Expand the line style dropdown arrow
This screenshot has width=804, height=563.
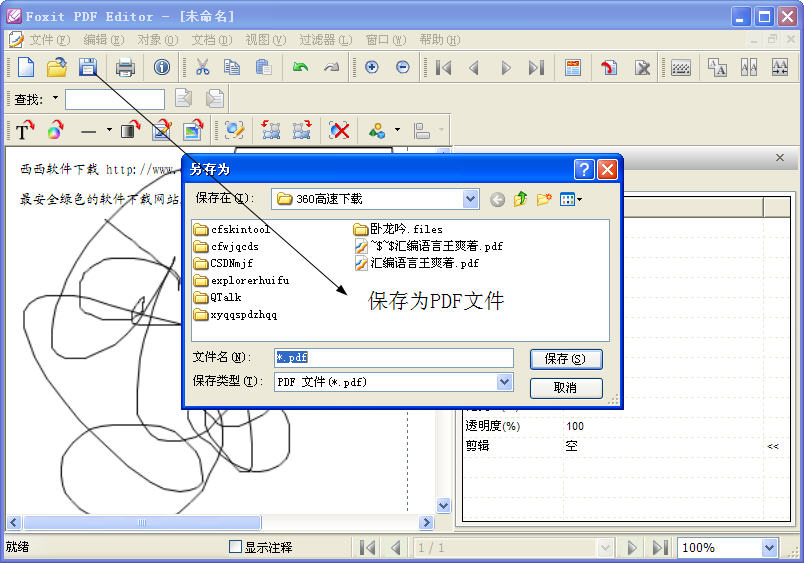109,130
